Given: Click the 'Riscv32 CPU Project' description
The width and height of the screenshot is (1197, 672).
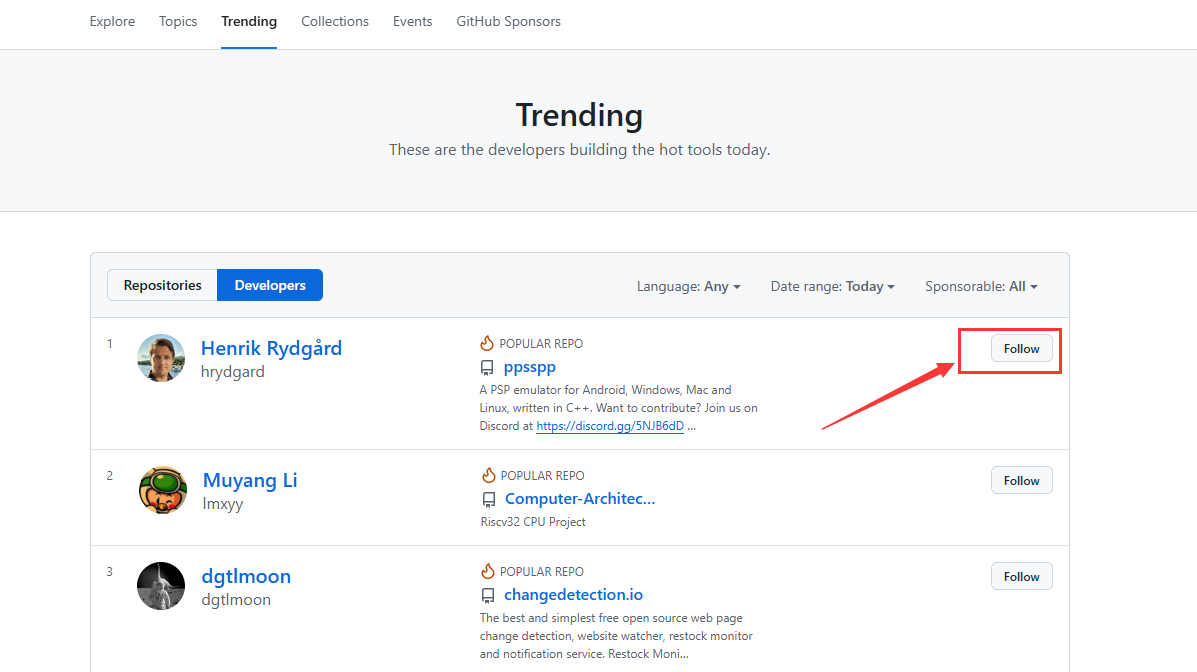Looking at the screenshot, I should coord(533,522).
